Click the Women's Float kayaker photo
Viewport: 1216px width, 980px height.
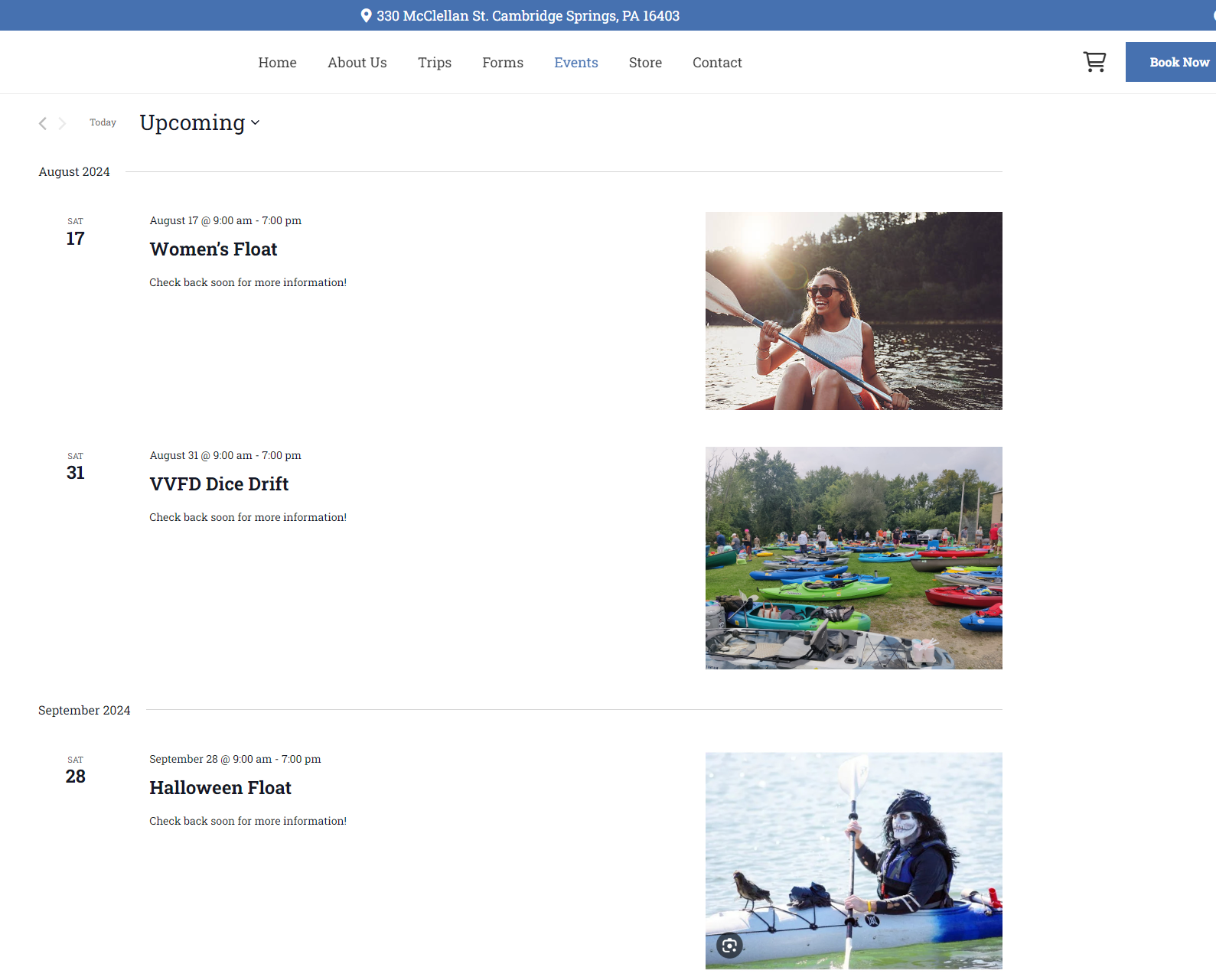[x=853, y=311]
